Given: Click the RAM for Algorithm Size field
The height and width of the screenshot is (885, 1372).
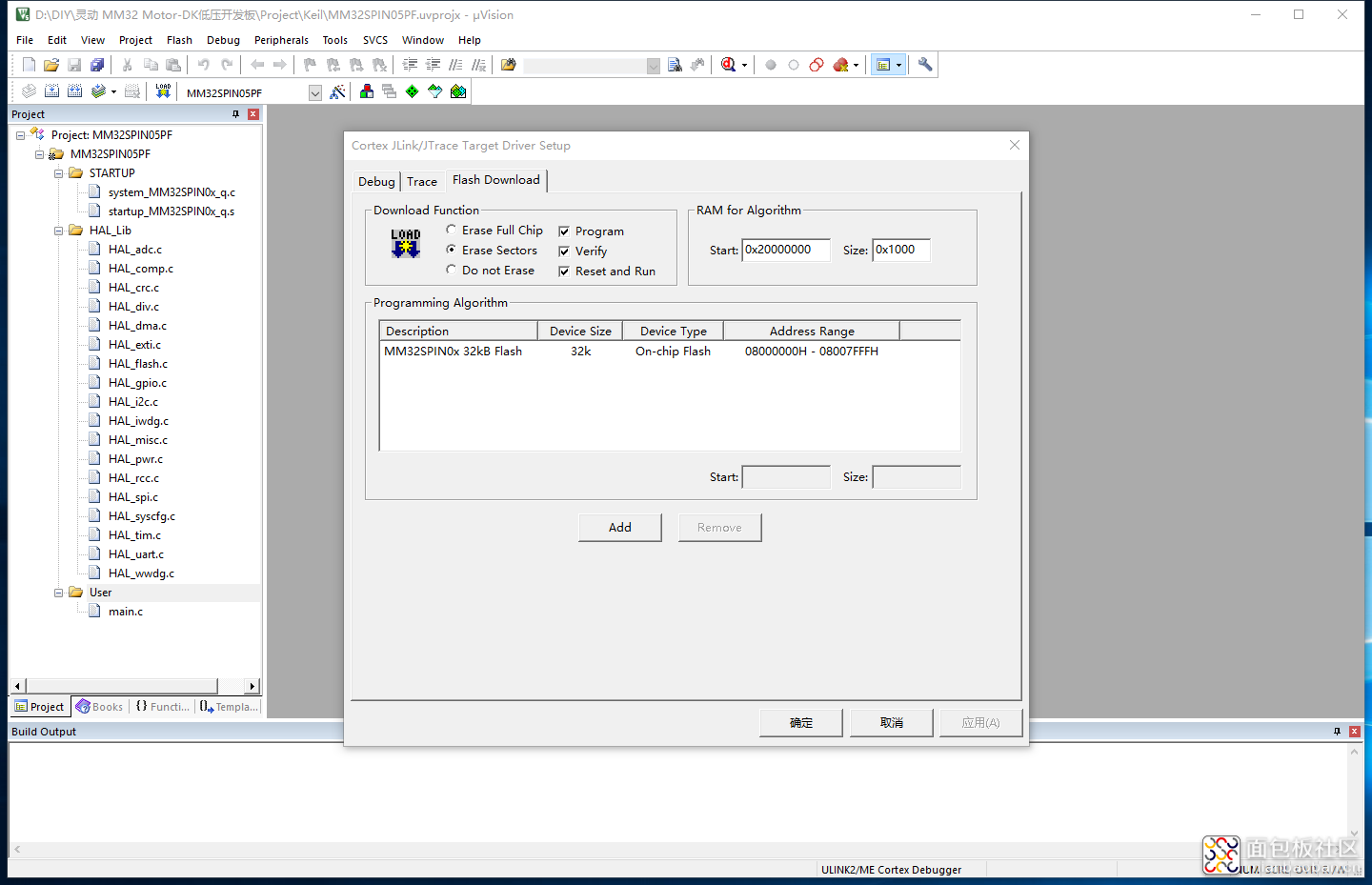Looking at the screenshot, I should click(x=901, y=250).
